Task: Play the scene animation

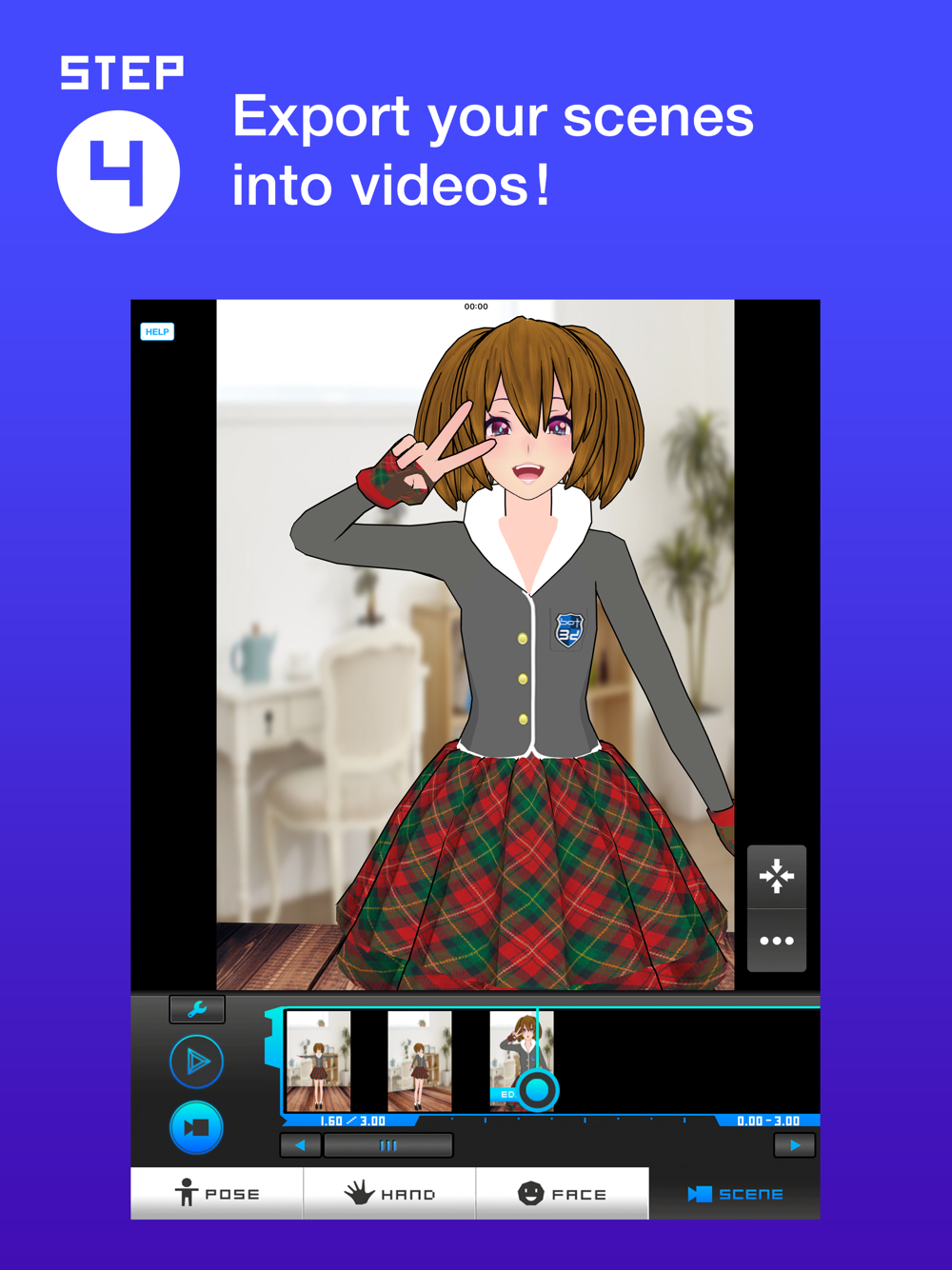Action: pos(197,1061)
